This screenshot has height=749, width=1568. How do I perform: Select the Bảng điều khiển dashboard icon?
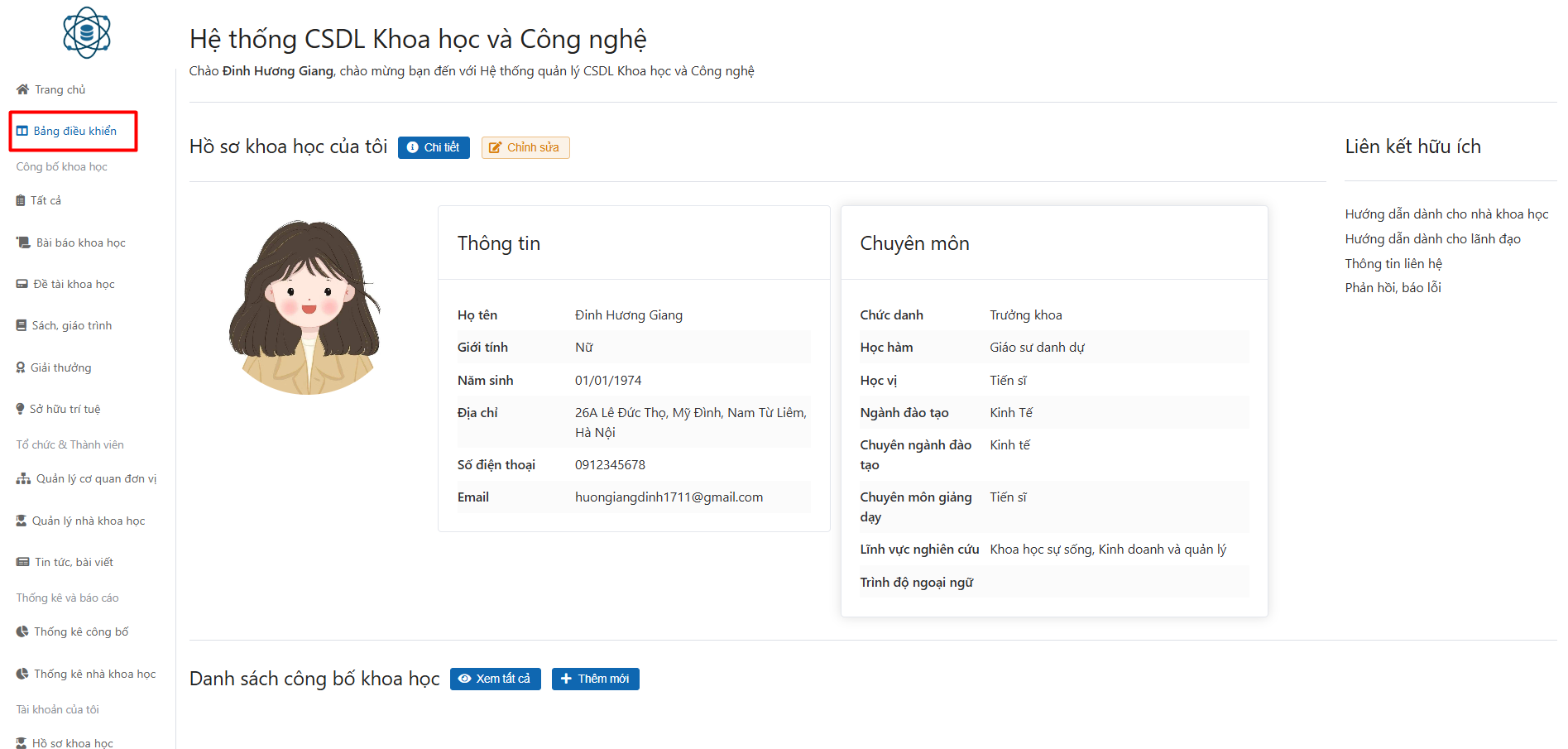coord(22,130)
